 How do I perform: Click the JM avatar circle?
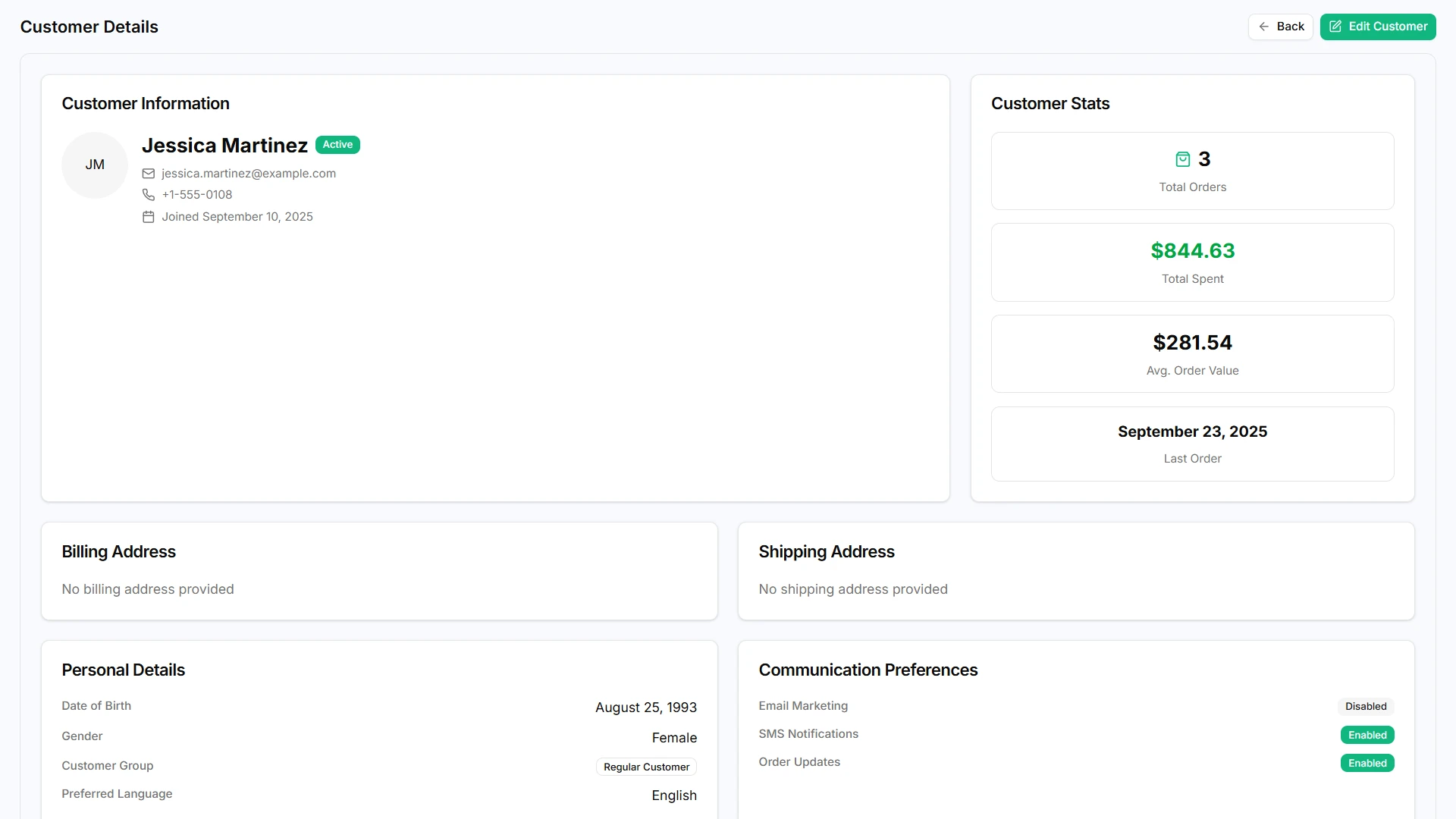tap(95, 165)
